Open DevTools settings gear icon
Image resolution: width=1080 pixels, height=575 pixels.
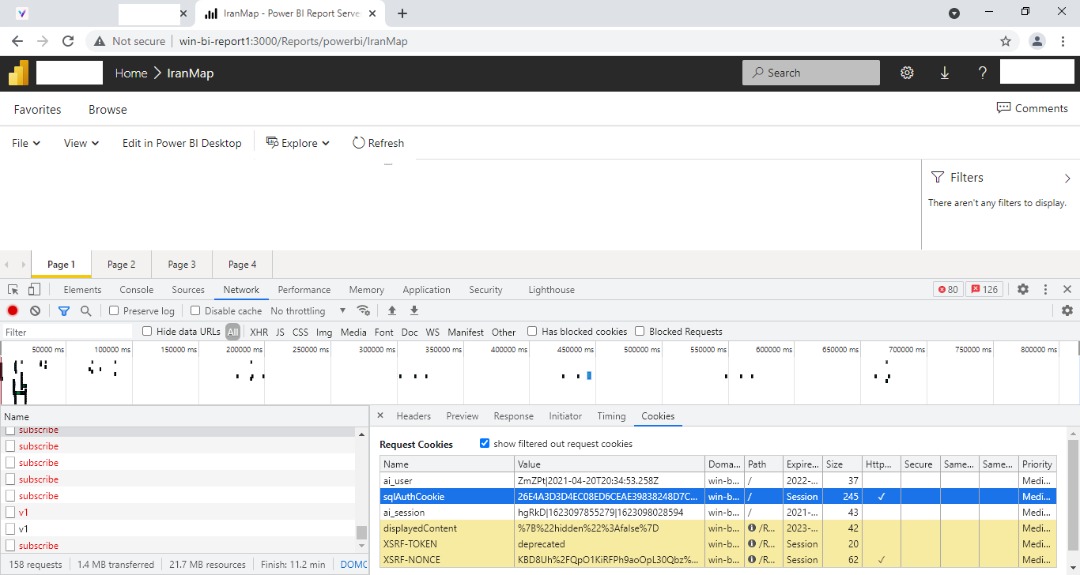tap(1023, 289)
